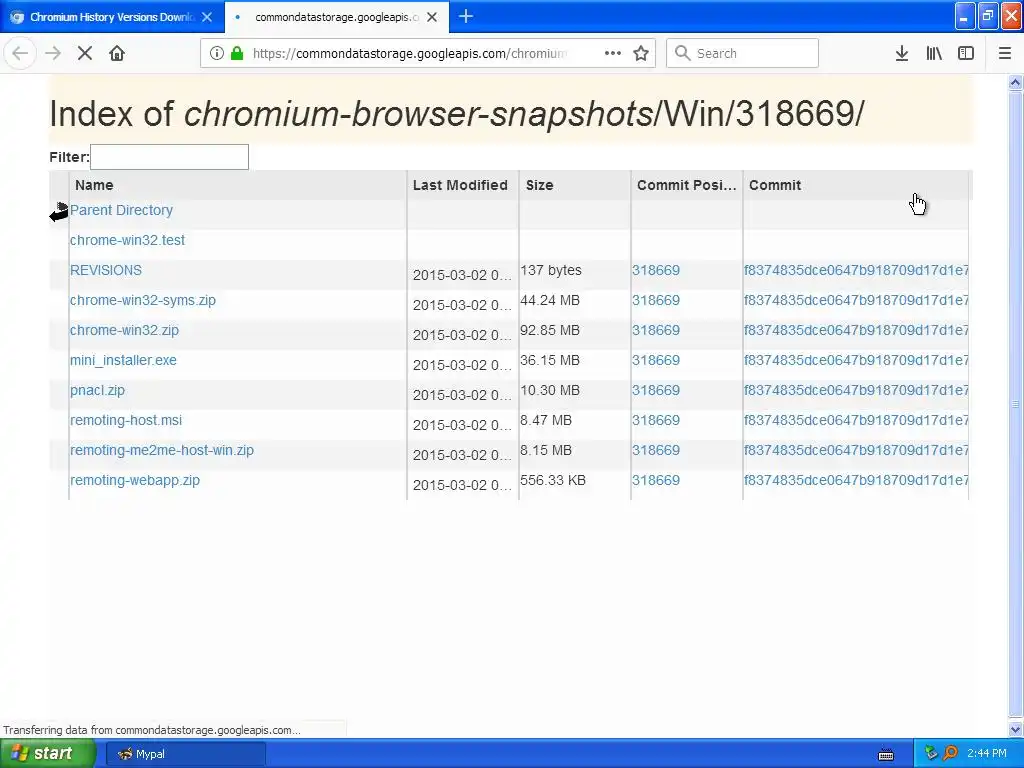Download remoting-me2me-host-win.zip

[x=162, y=451]
